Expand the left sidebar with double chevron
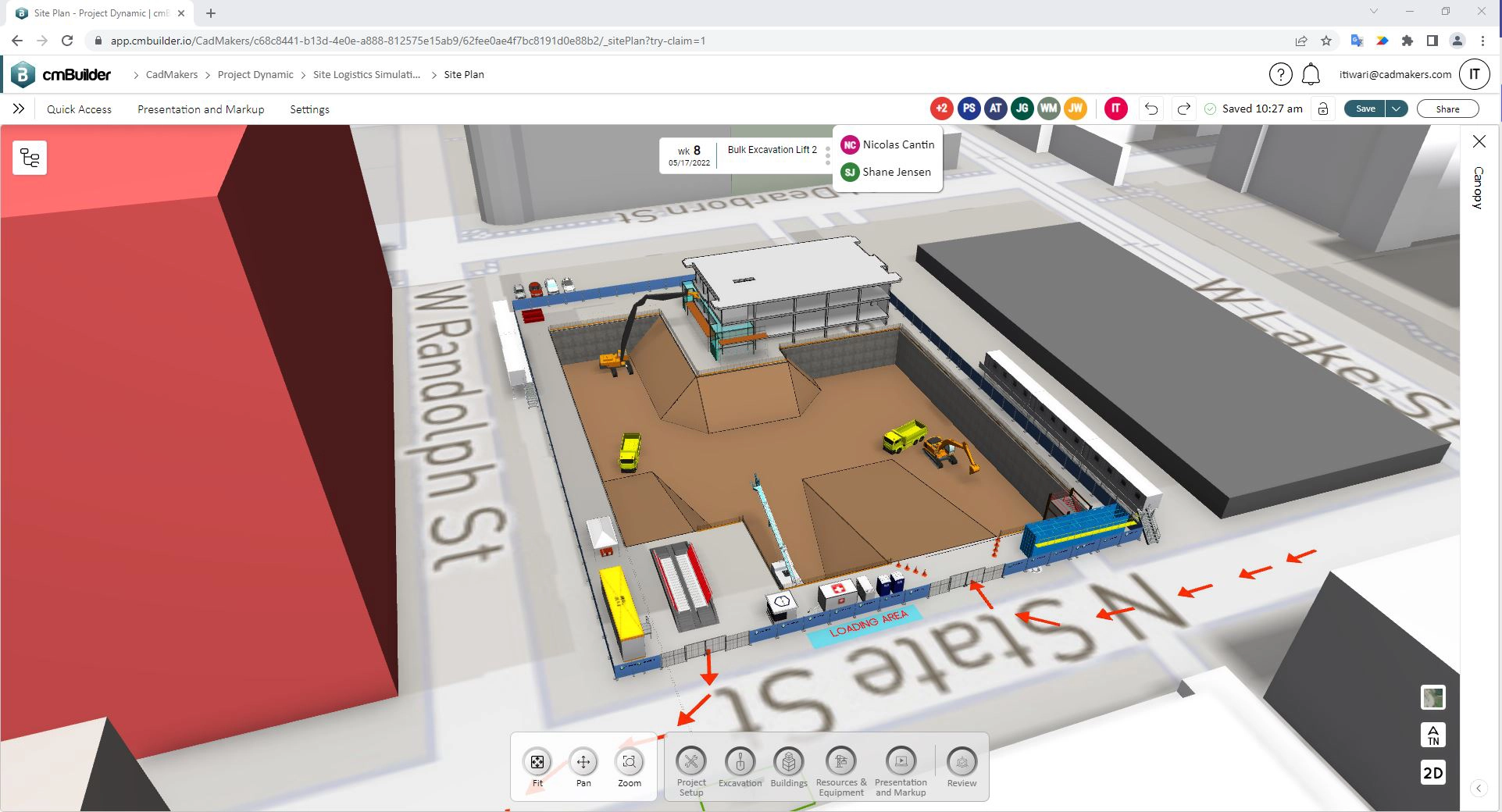Screen dimensions: 1502x812 [19, 109]
